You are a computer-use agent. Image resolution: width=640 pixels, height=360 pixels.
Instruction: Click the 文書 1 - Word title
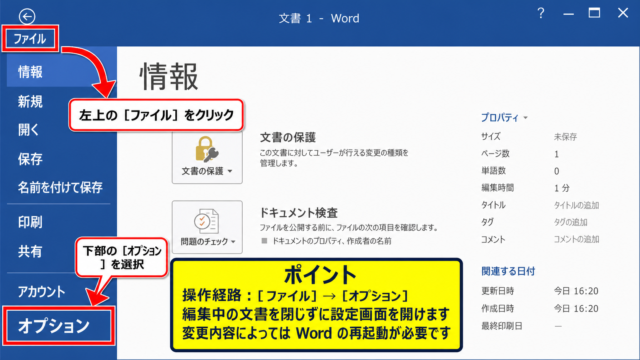click(x=319, y=18)
